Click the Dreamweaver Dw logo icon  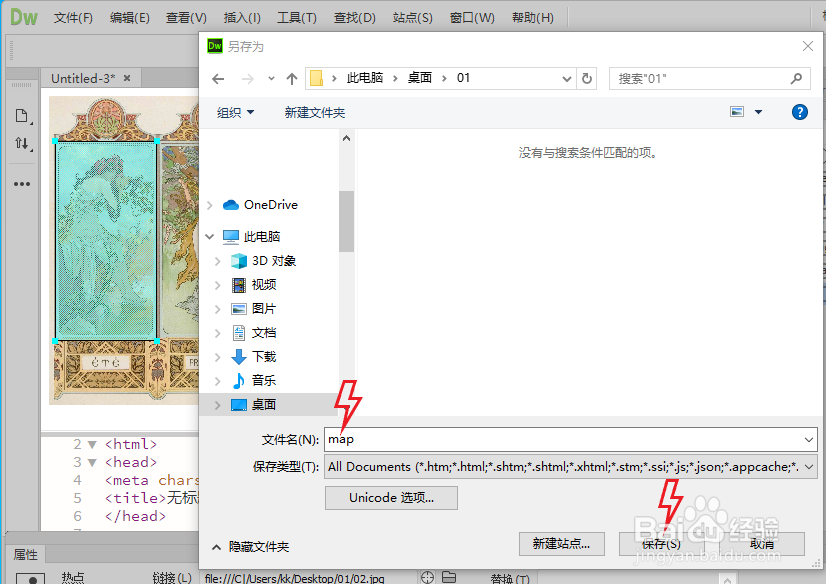(x=24, y=17)
